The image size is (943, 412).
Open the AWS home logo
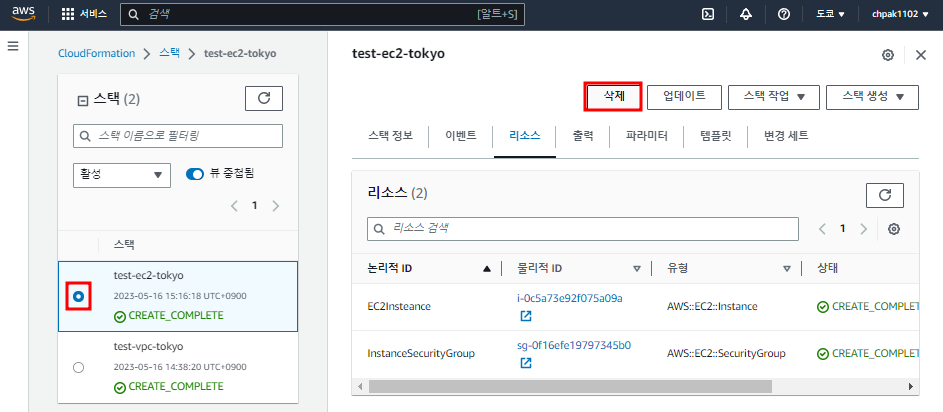24,14
